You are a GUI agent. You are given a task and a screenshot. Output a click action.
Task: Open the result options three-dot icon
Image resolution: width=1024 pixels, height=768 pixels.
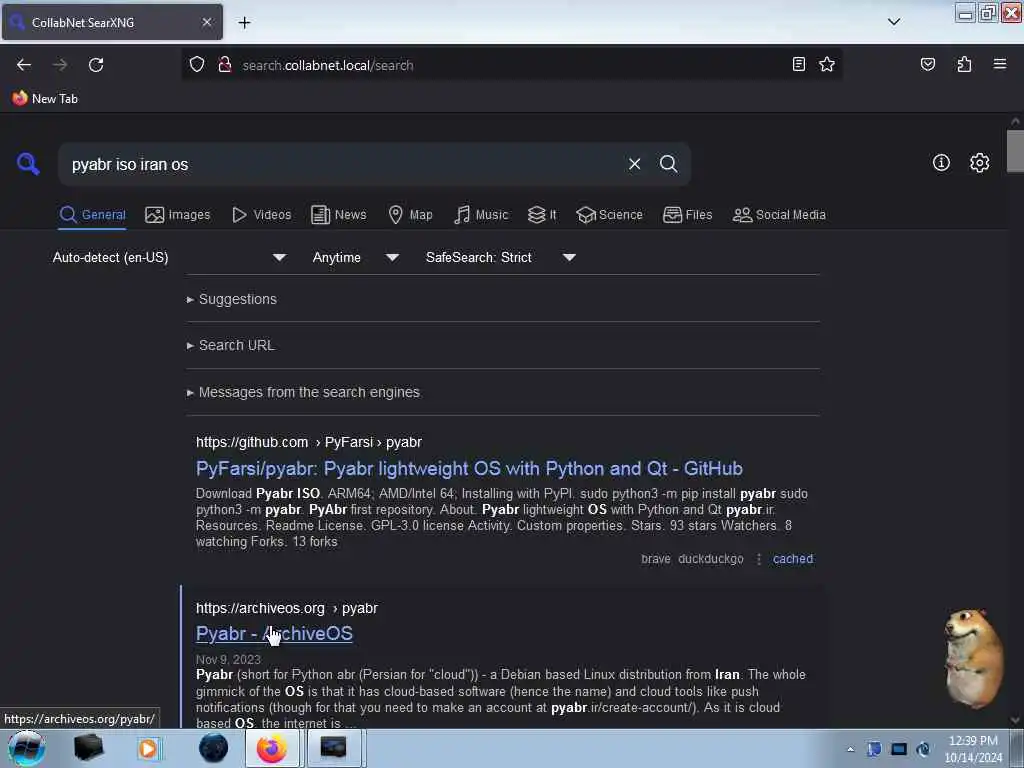758,559
